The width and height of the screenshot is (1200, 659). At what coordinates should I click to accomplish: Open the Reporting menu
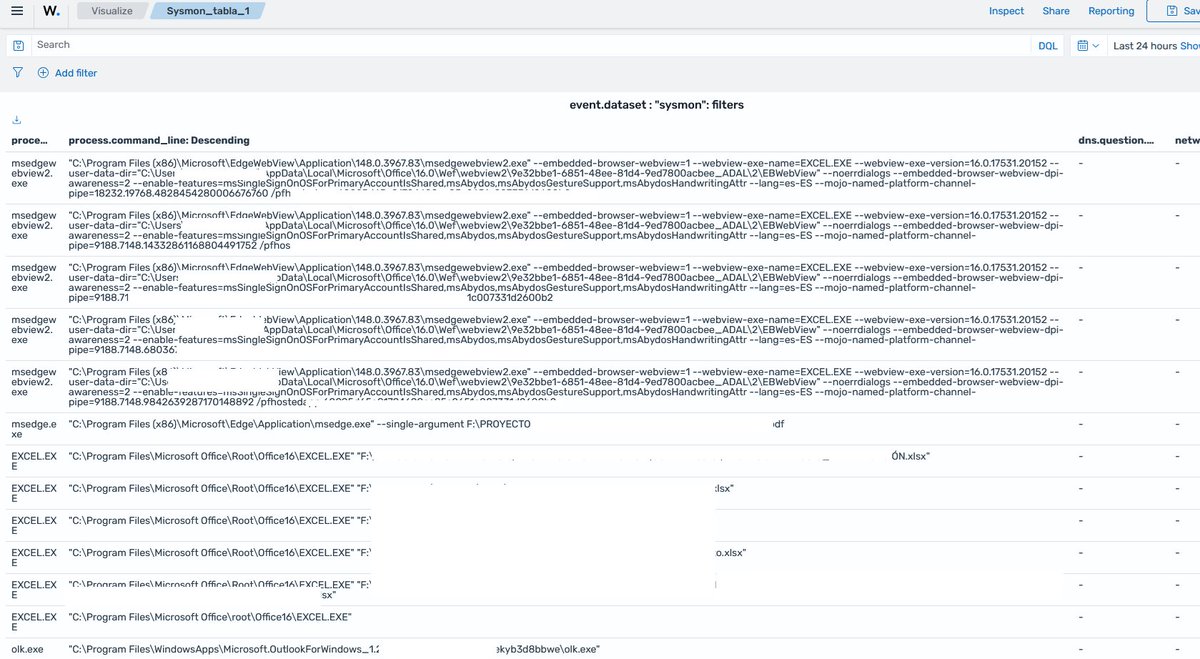1111,11
